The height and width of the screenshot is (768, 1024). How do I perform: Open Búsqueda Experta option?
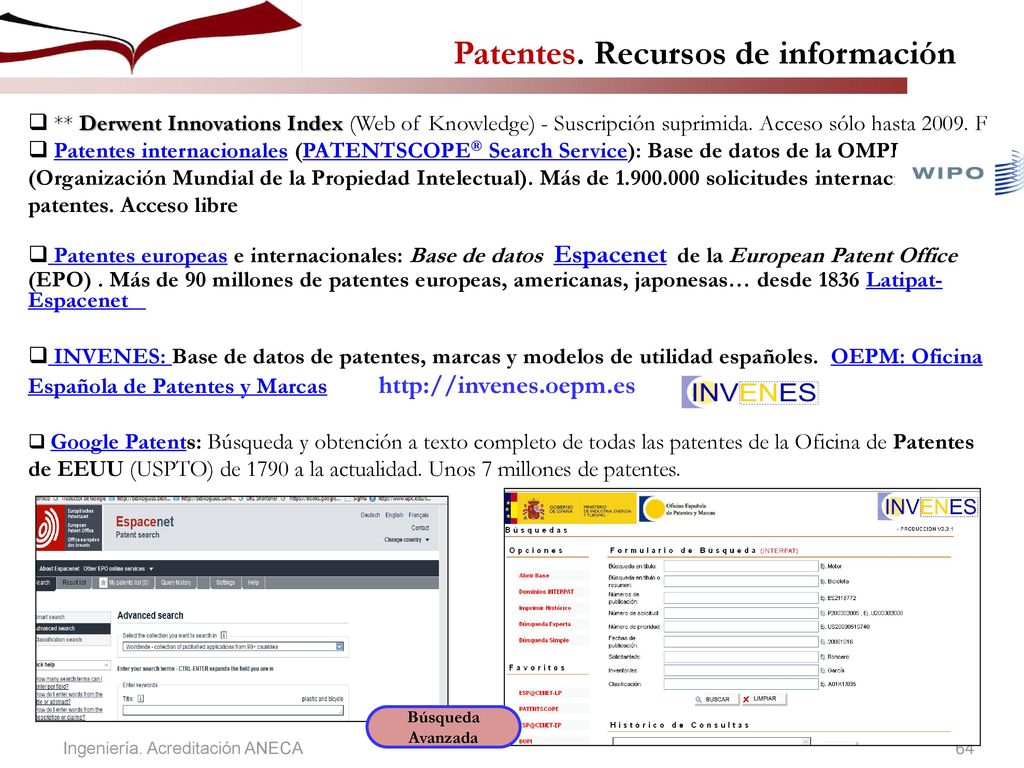(545, 624)
